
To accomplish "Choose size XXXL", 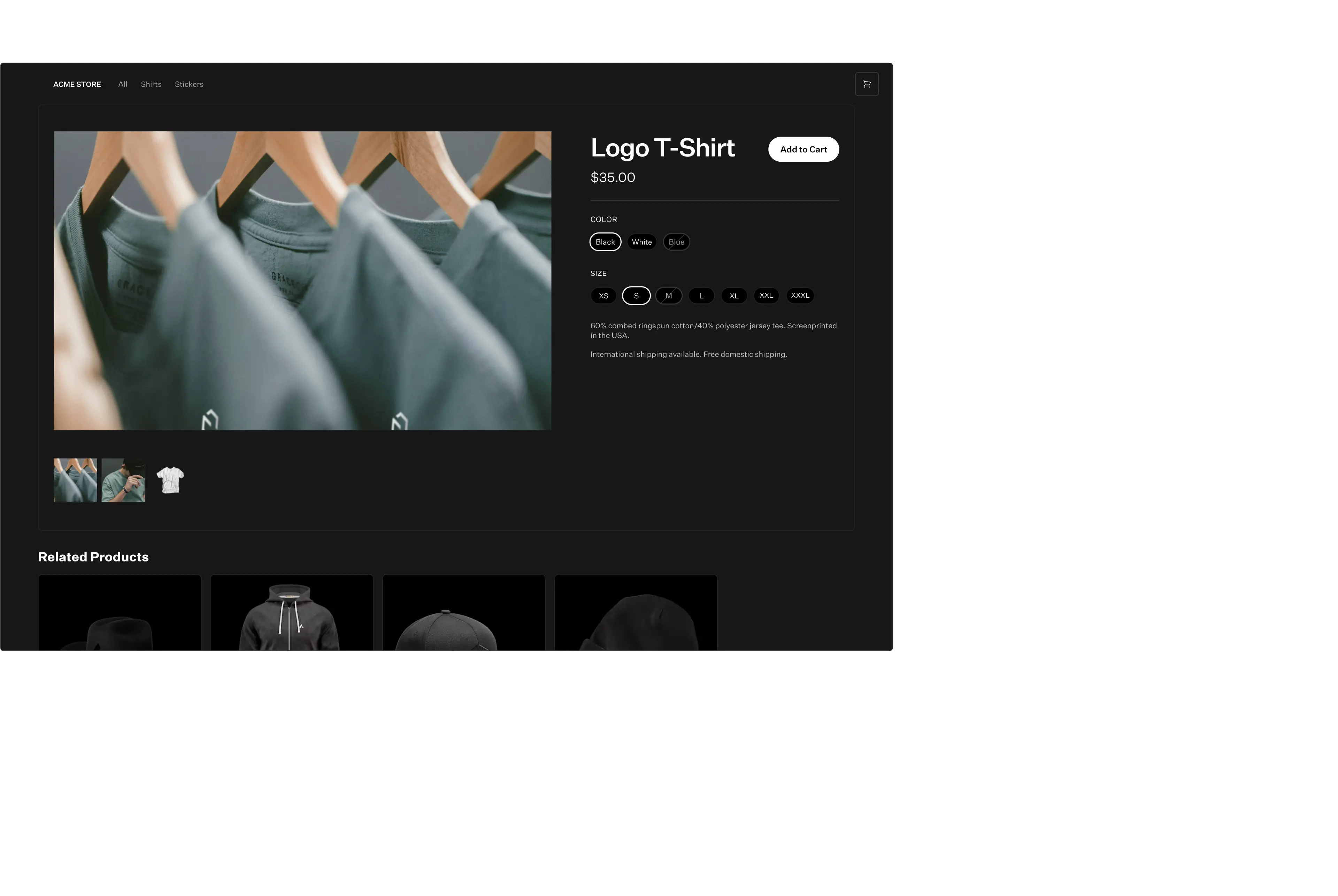I will (800, 296).
